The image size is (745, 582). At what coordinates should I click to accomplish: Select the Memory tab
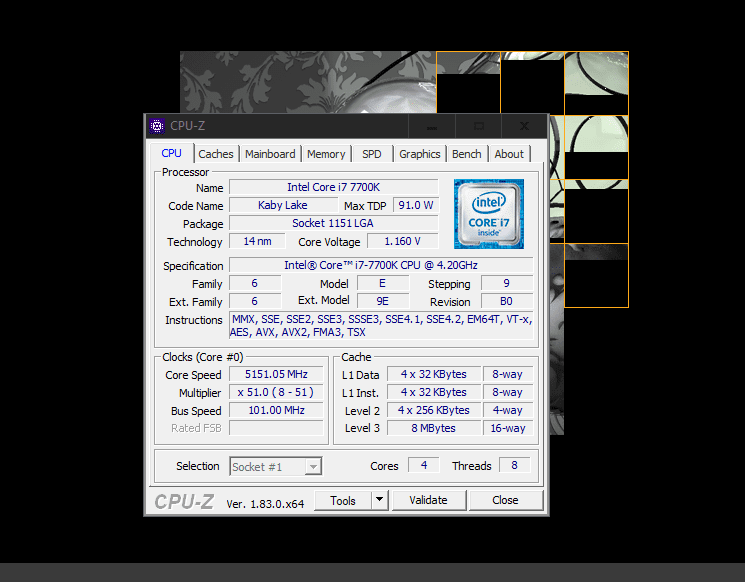(x=326, y=154)
